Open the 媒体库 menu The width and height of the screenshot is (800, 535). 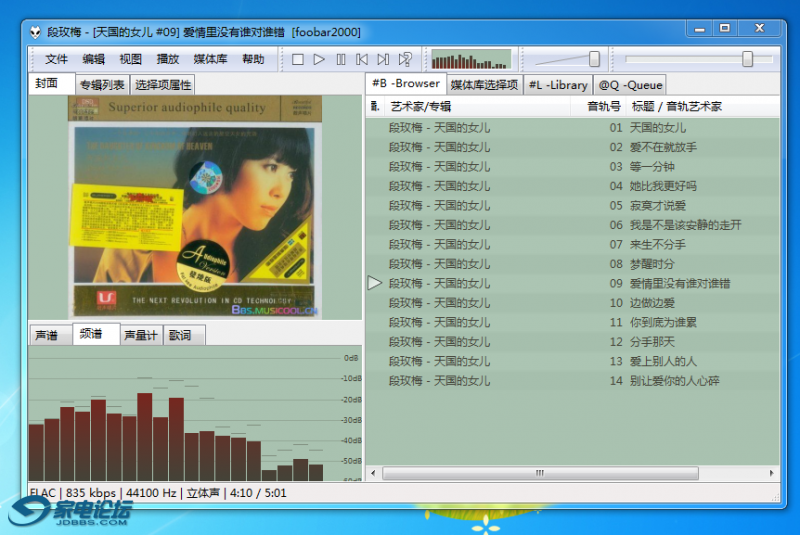[210, 60]
